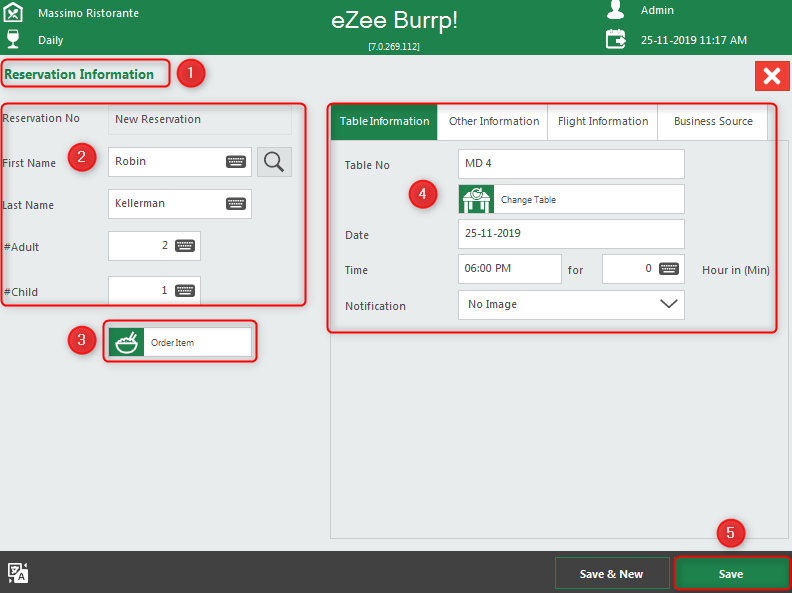The height and width of the screenshot is (593, 792).
Task: Click the Time field showing 06:00 PM
Action: coord(510,269)
